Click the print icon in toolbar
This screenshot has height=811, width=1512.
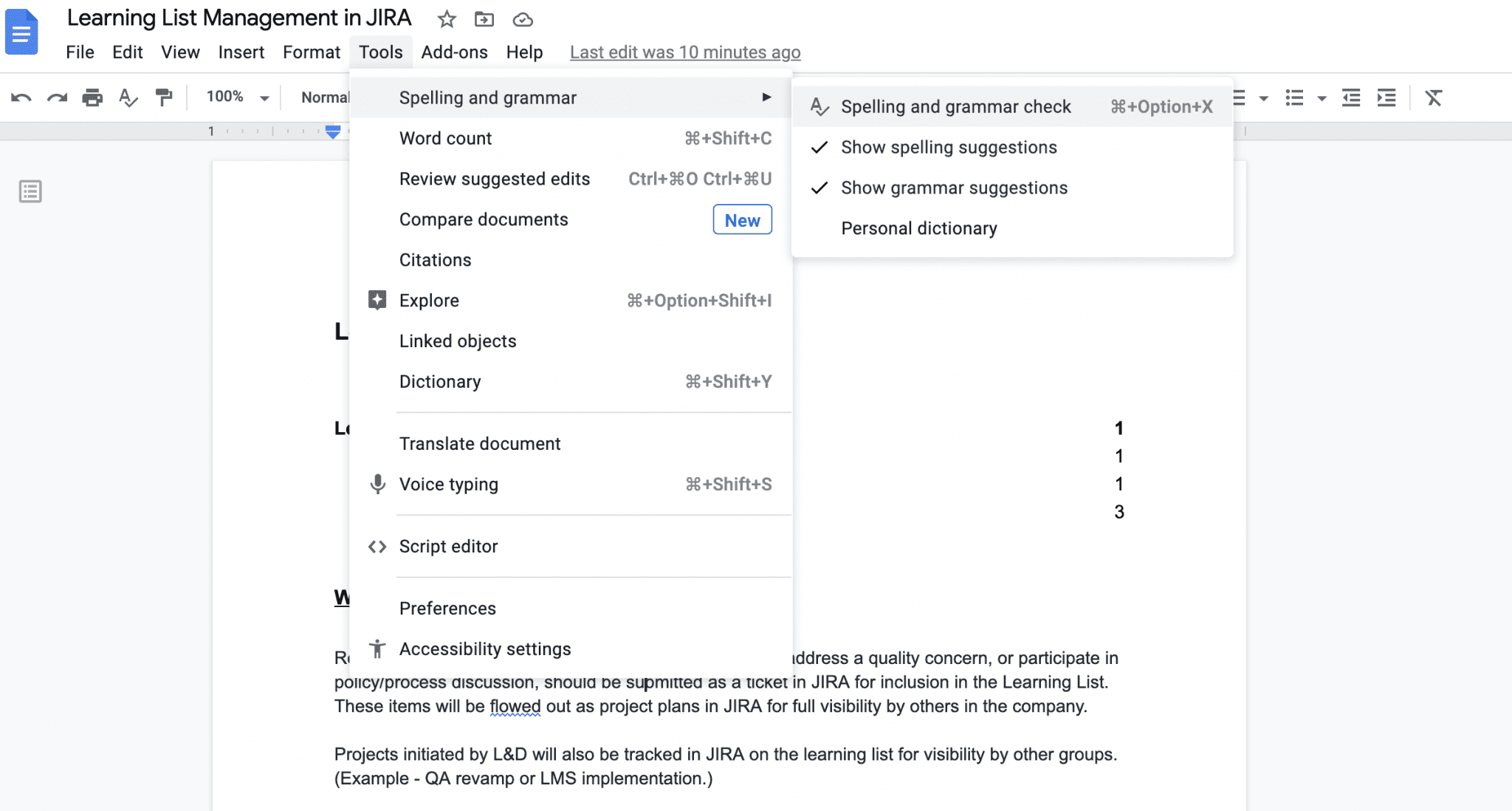(x=90, y=97)
